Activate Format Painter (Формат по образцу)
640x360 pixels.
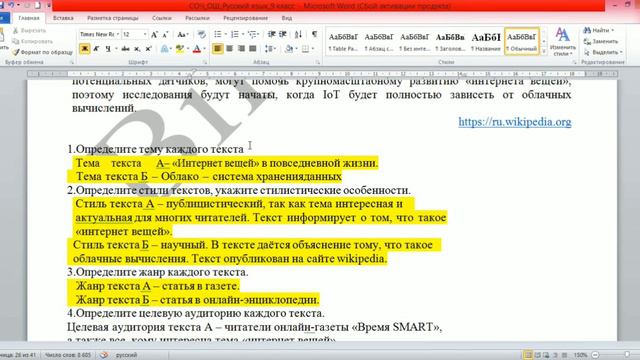[42, 52]
